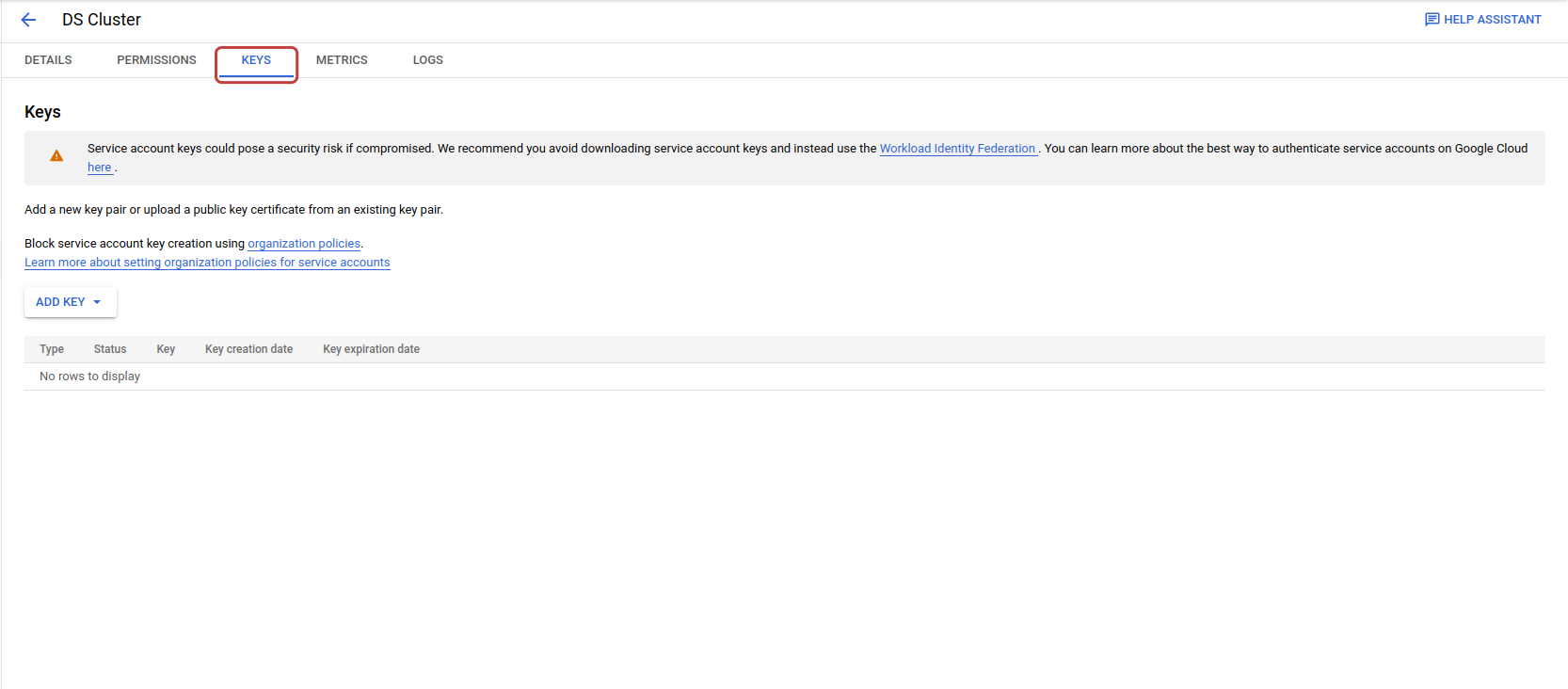The image size is (1568, 689).
Task: Follow the 'here' link in the warning
Action: pos(99,168)
